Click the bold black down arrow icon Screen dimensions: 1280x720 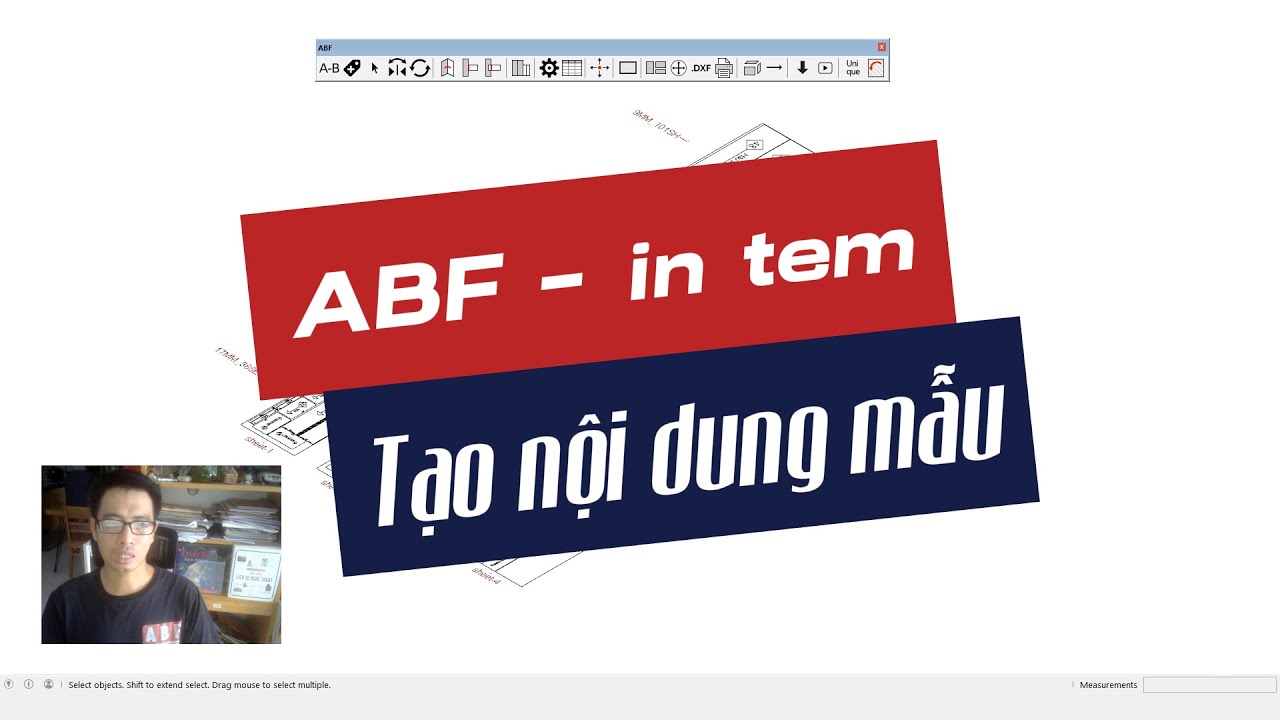tap(802, 68)
